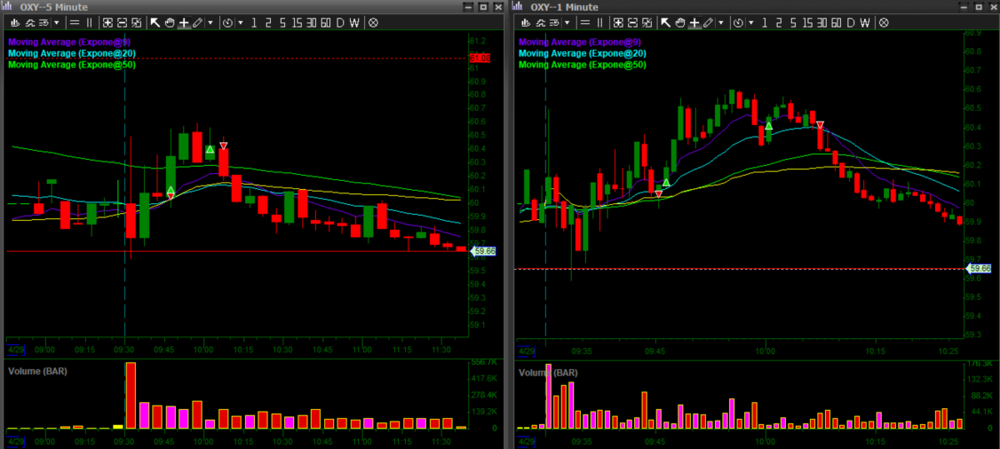Click the circled X icon in 5 Minute toolbar
The image size is (1000, 449).
[373, 21]
